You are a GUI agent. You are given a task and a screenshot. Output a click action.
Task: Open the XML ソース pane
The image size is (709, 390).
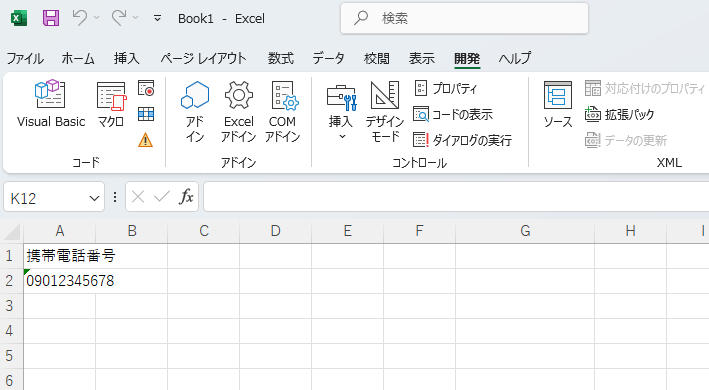[558, 104]
